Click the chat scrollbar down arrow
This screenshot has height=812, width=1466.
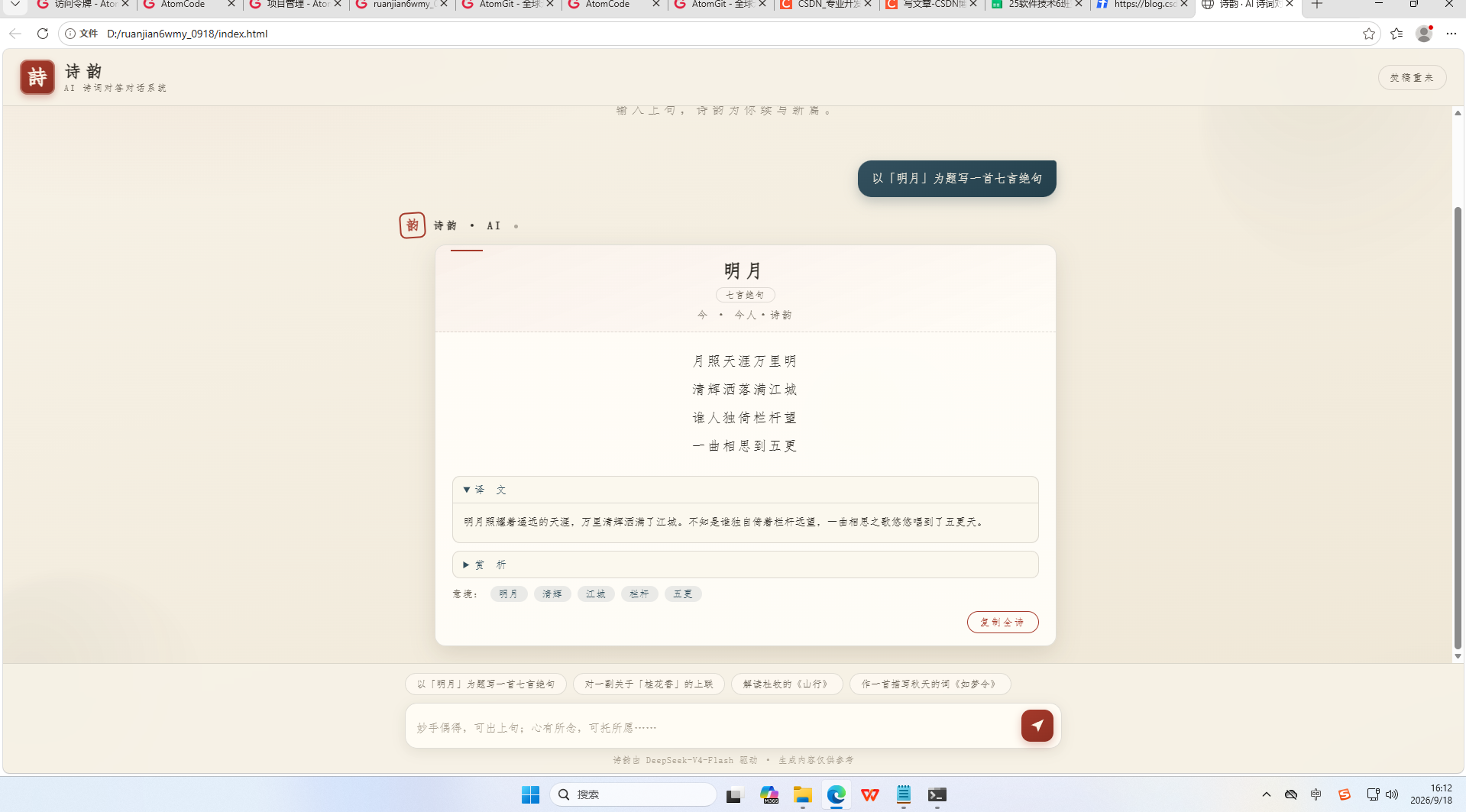(x=1458, y=656)
